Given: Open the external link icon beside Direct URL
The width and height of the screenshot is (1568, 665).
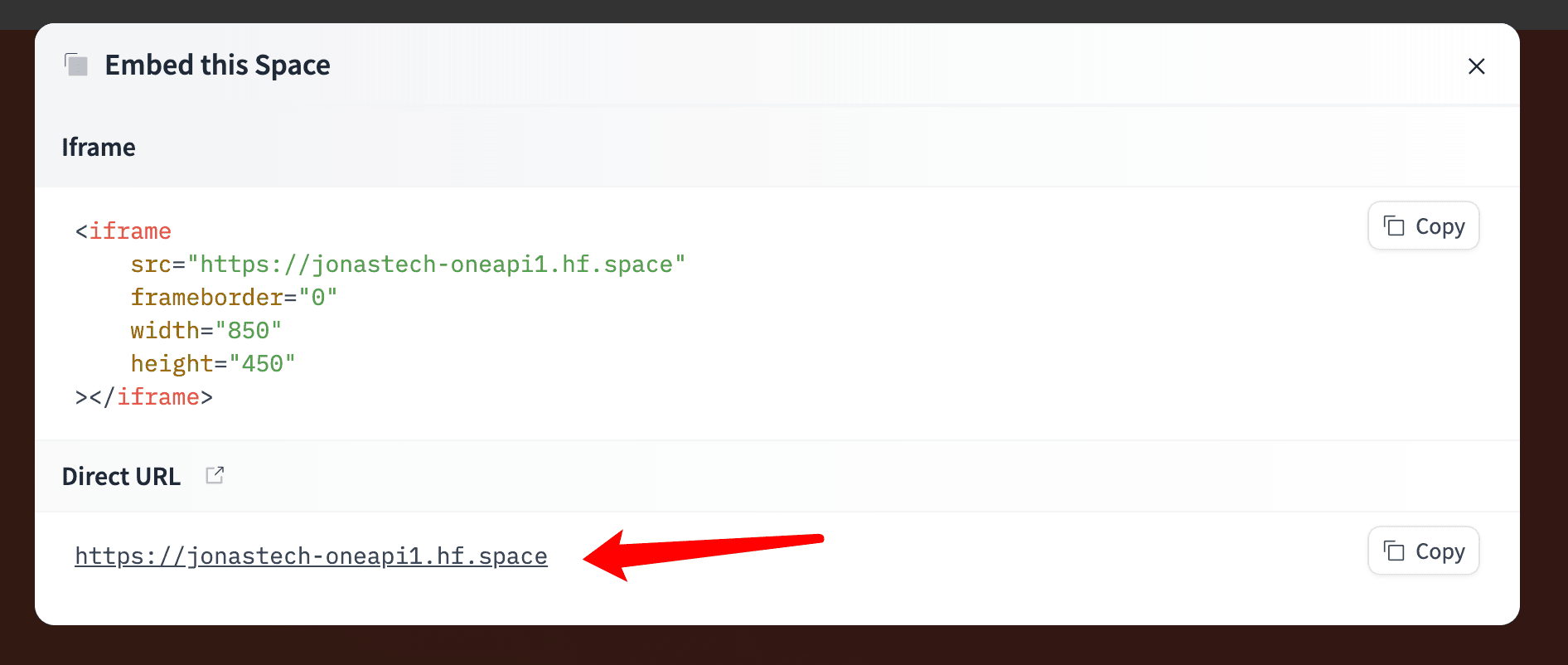Looking at the screenshot, I should (215, 475).
